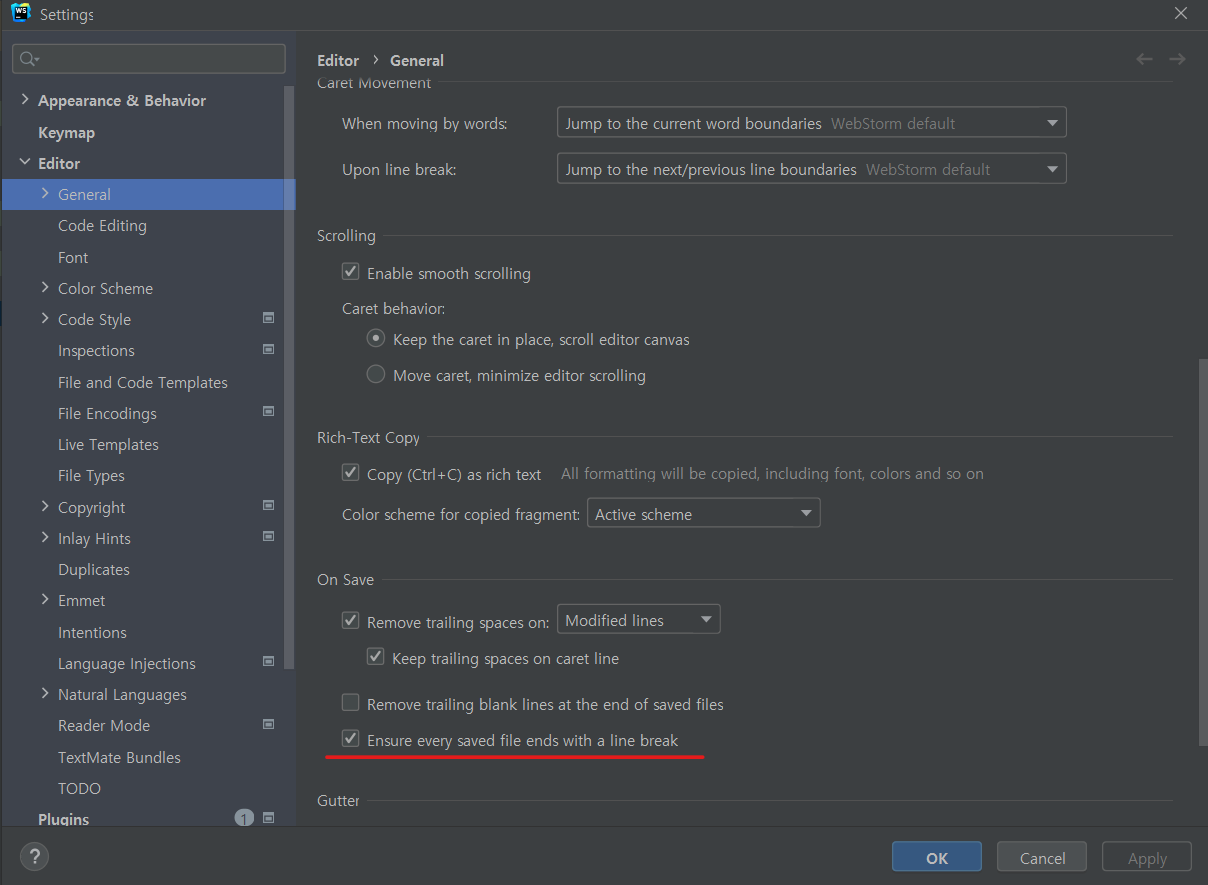Disable the Enable smooth scrolling checkbox
This screenshot has height=885, width=1208.
pyautogui.click(x=350, y=271)
